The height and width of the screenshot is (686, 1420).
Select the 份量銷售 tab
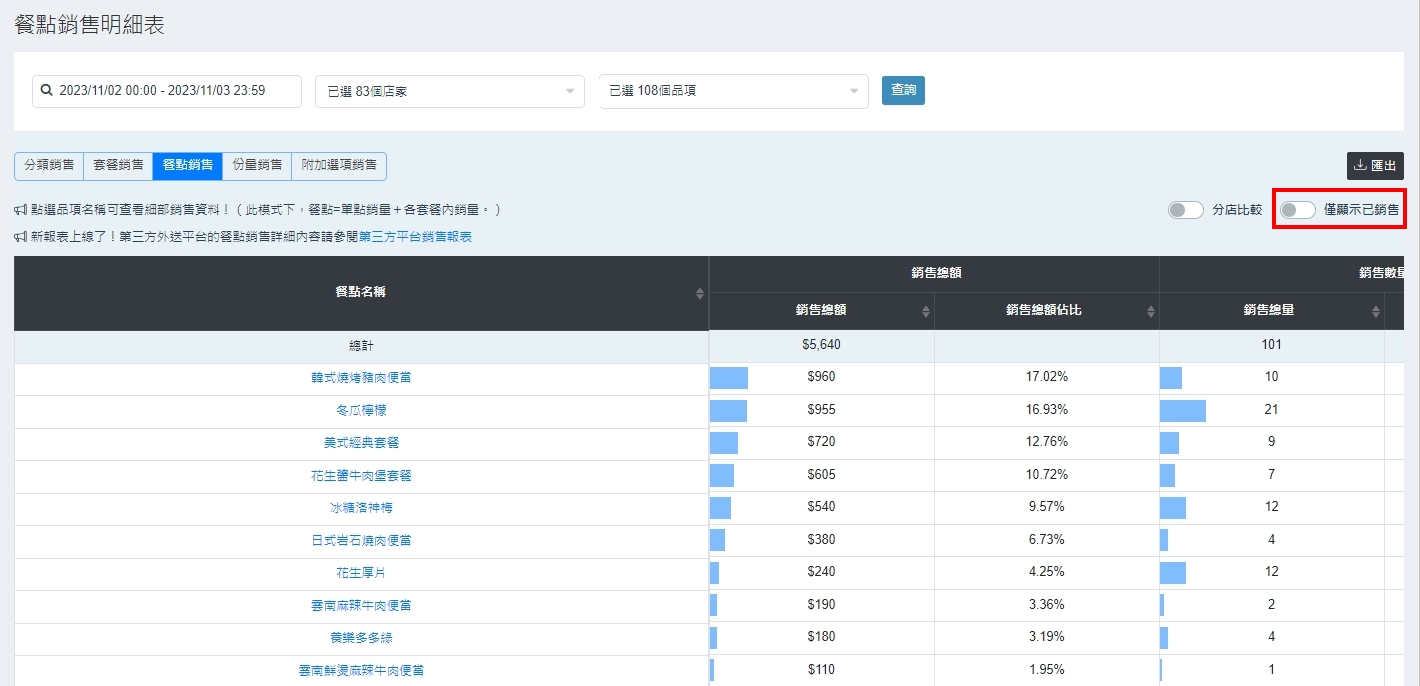pyautogui.click(x=257, y=165)
